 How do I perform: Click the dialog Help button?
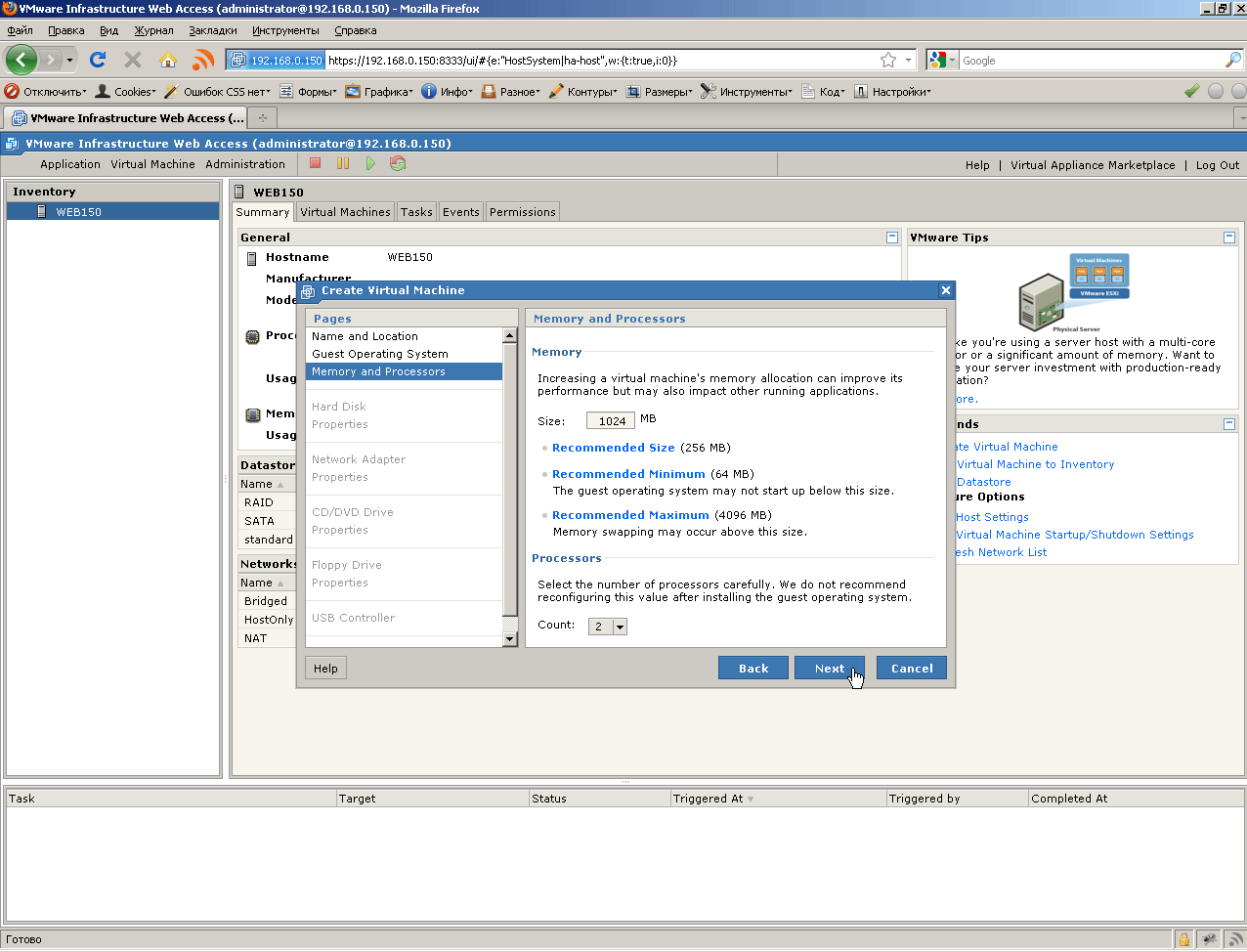point(325,669)
